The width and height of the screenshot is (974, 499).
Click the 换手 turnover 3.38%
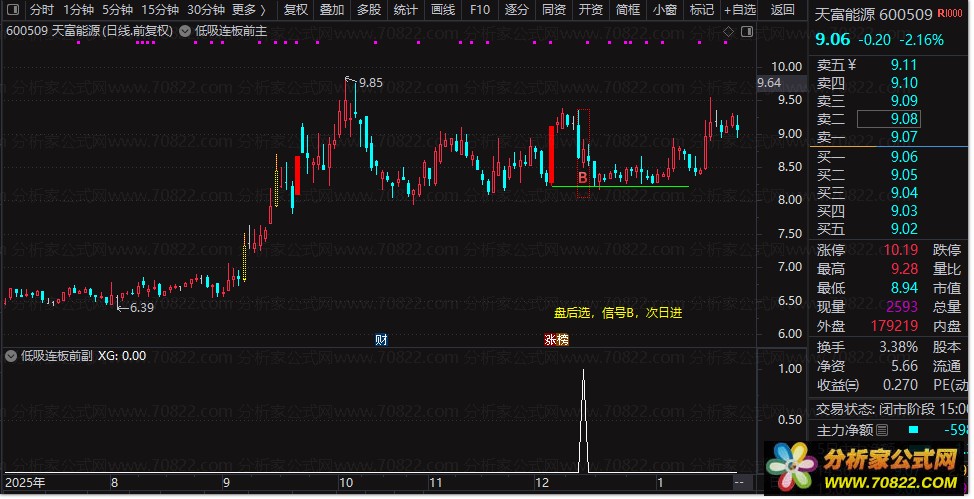coord(898,347)
